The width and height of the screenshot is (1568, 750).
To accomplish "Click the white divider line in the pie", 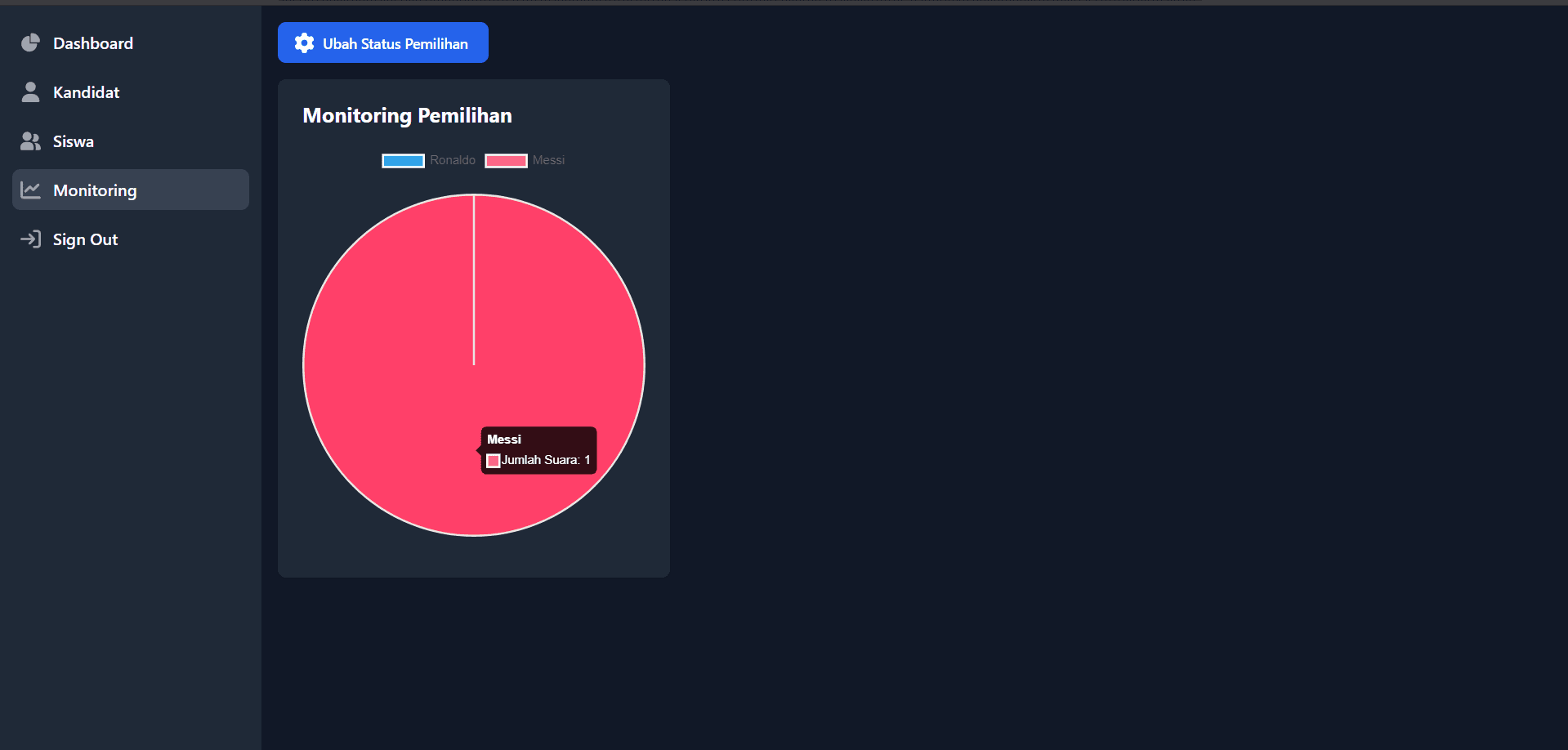I will click(x=474, y=279).
